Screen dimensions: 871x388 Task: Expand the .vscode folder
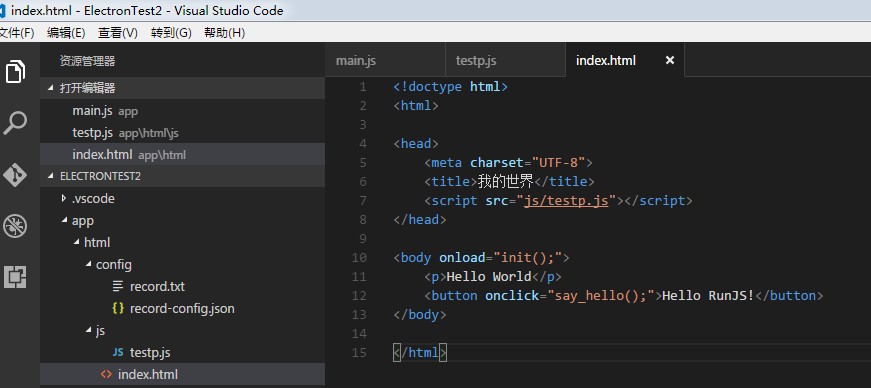click(182, 198)
